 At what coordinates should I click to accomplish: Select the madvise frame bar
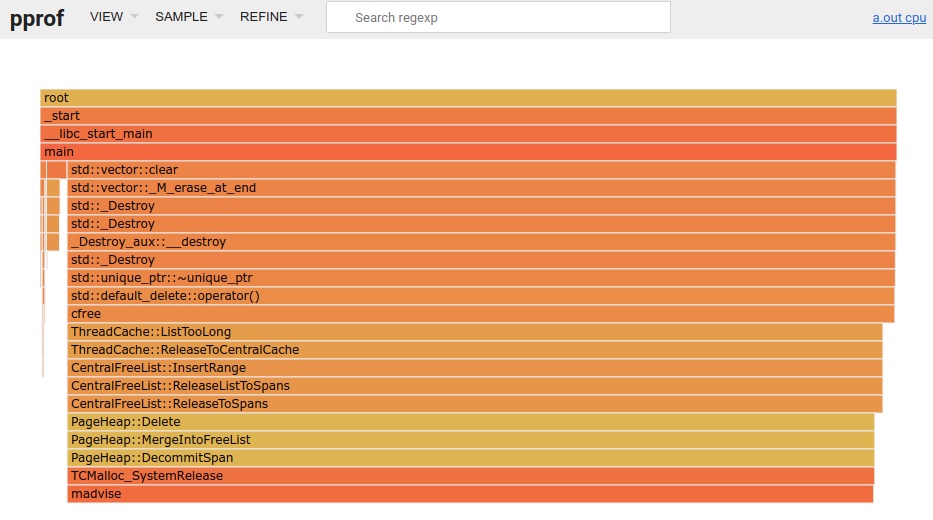(470, 494)
